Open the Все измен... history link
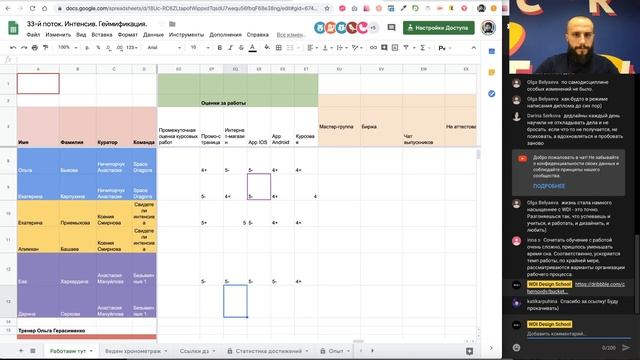This screenshot has height=360, width=640. tap(291, 35)
